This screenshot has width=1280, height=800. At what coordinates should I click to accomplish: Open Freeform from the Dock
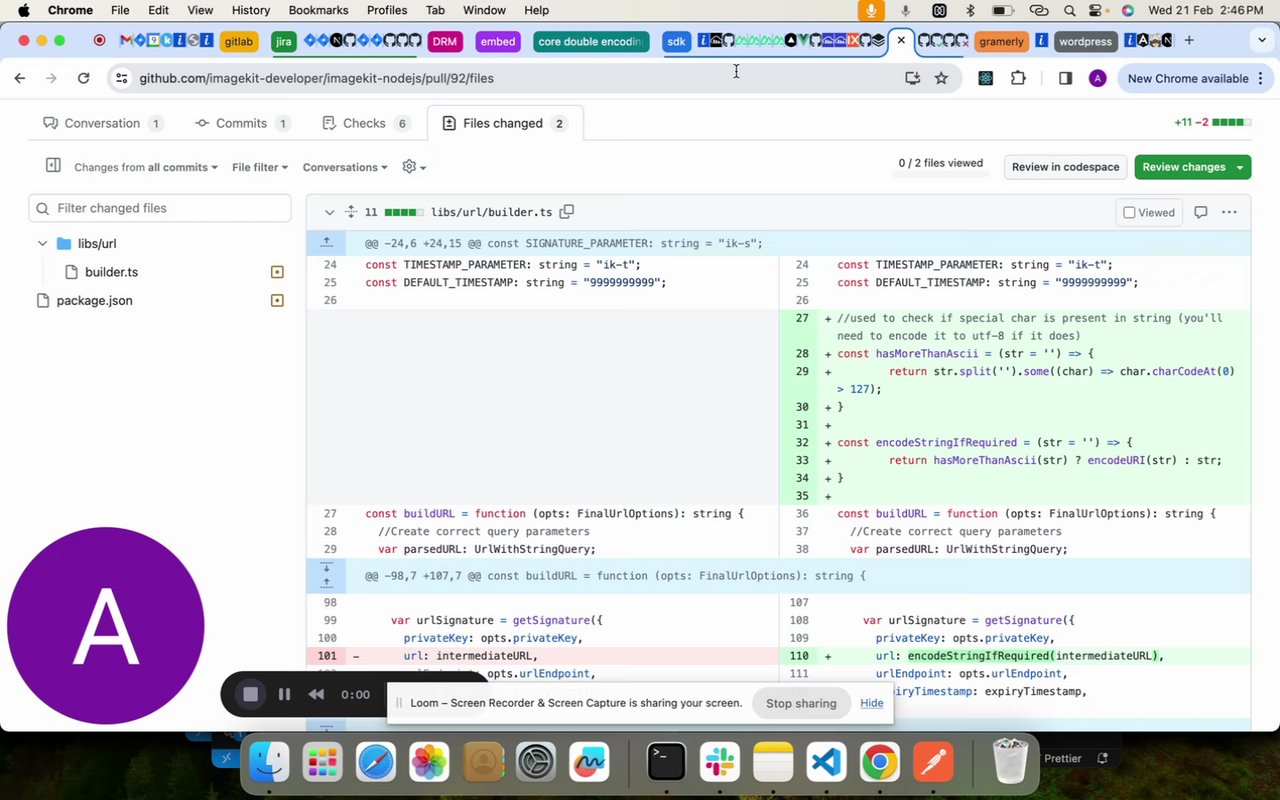(590, 763)
